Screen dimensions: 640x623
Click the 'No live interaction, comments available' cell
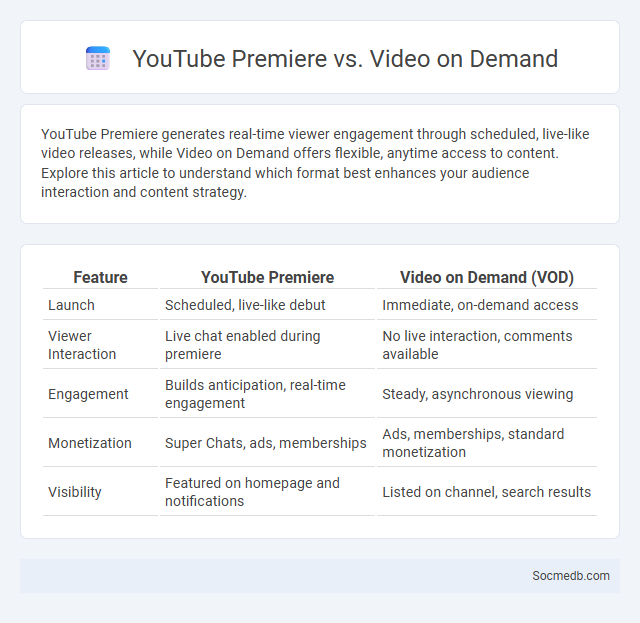coord(487,345)
